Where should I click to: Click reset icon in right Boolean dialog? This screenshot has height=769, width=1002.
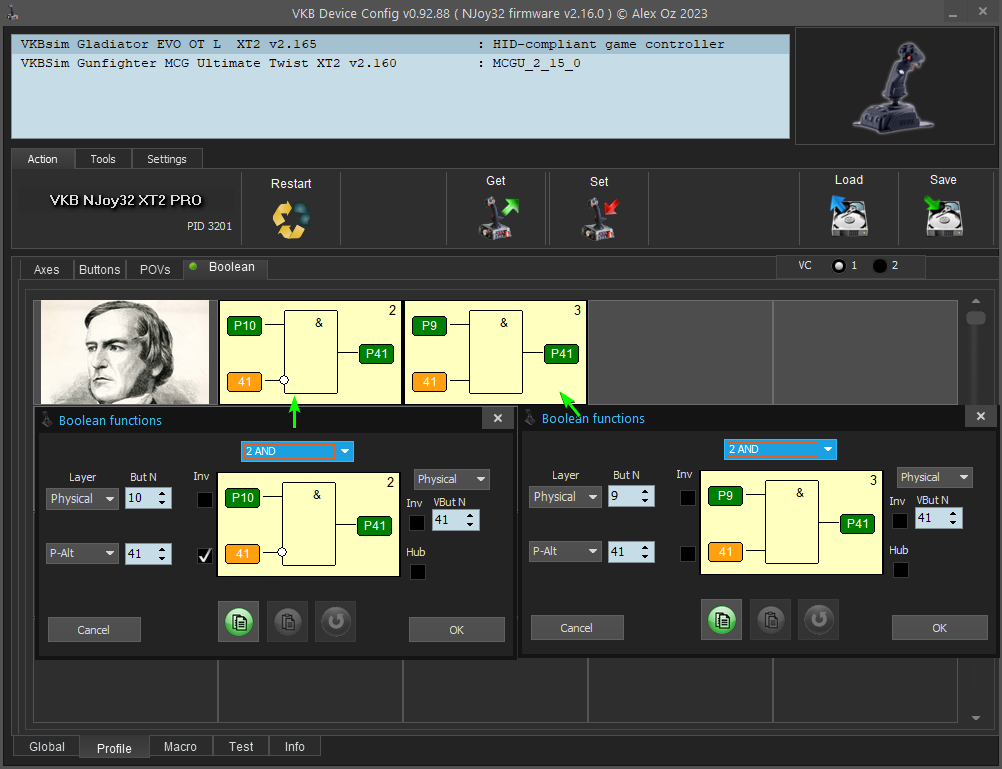(x=818, y=619)
